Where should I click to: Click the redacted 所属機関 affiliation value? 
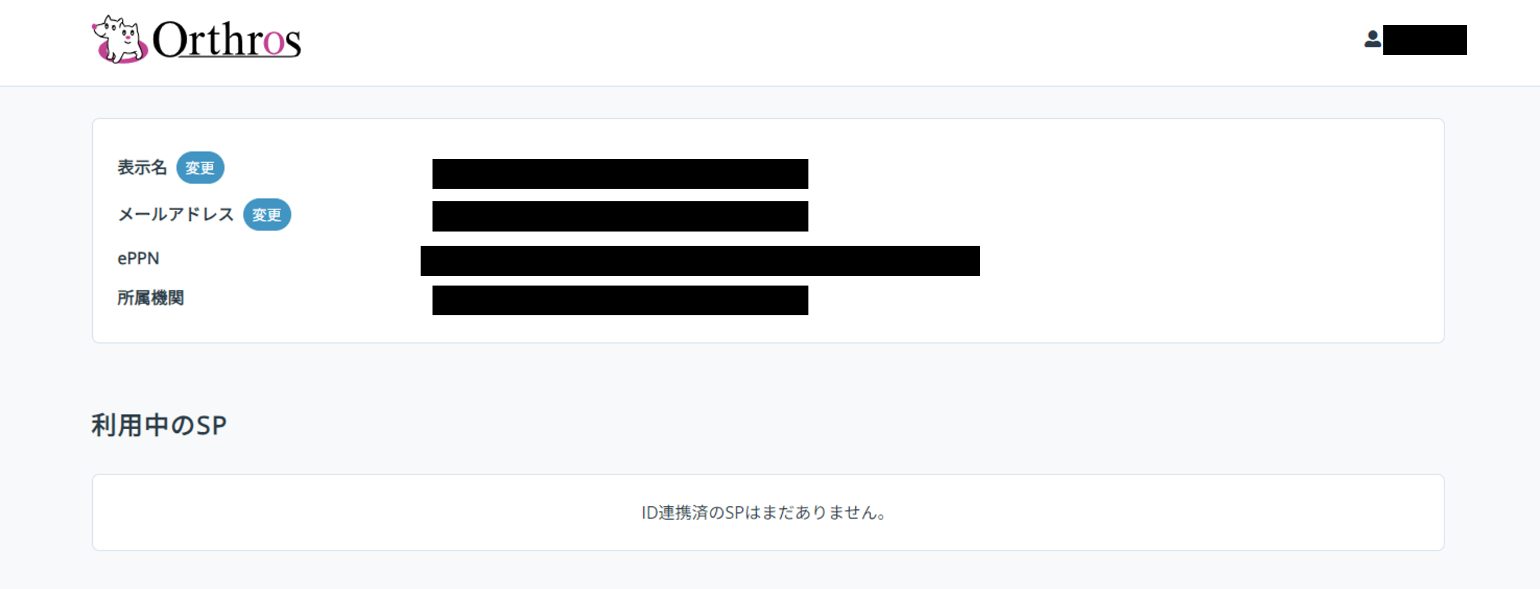pos(620,300)
